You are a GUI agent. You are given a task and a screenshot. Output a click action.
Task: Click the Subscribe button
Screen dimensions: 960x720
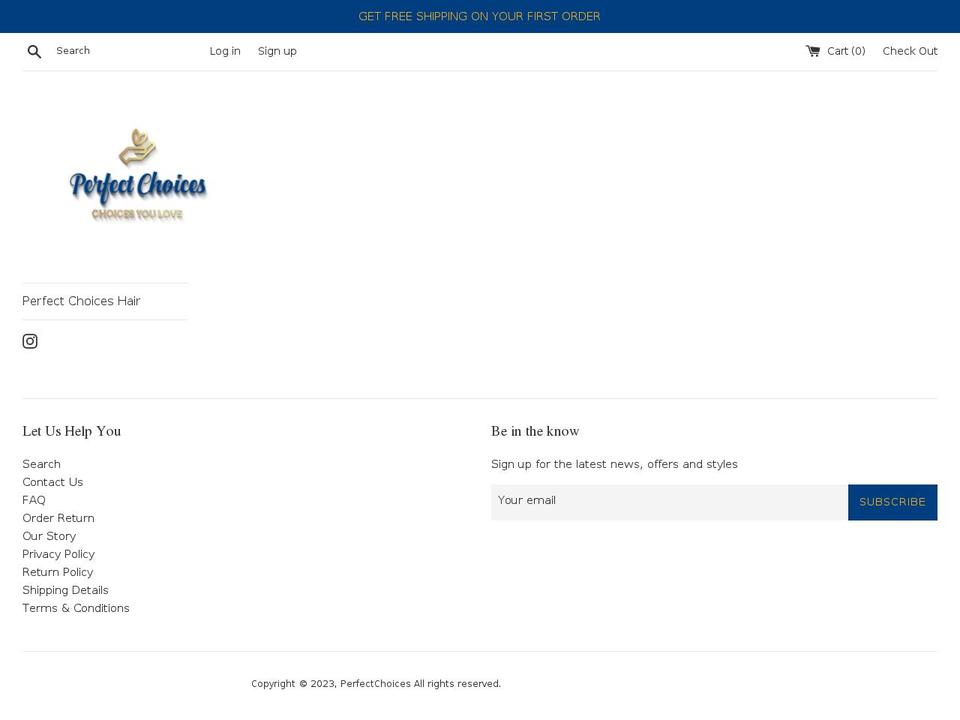[892, 502]
